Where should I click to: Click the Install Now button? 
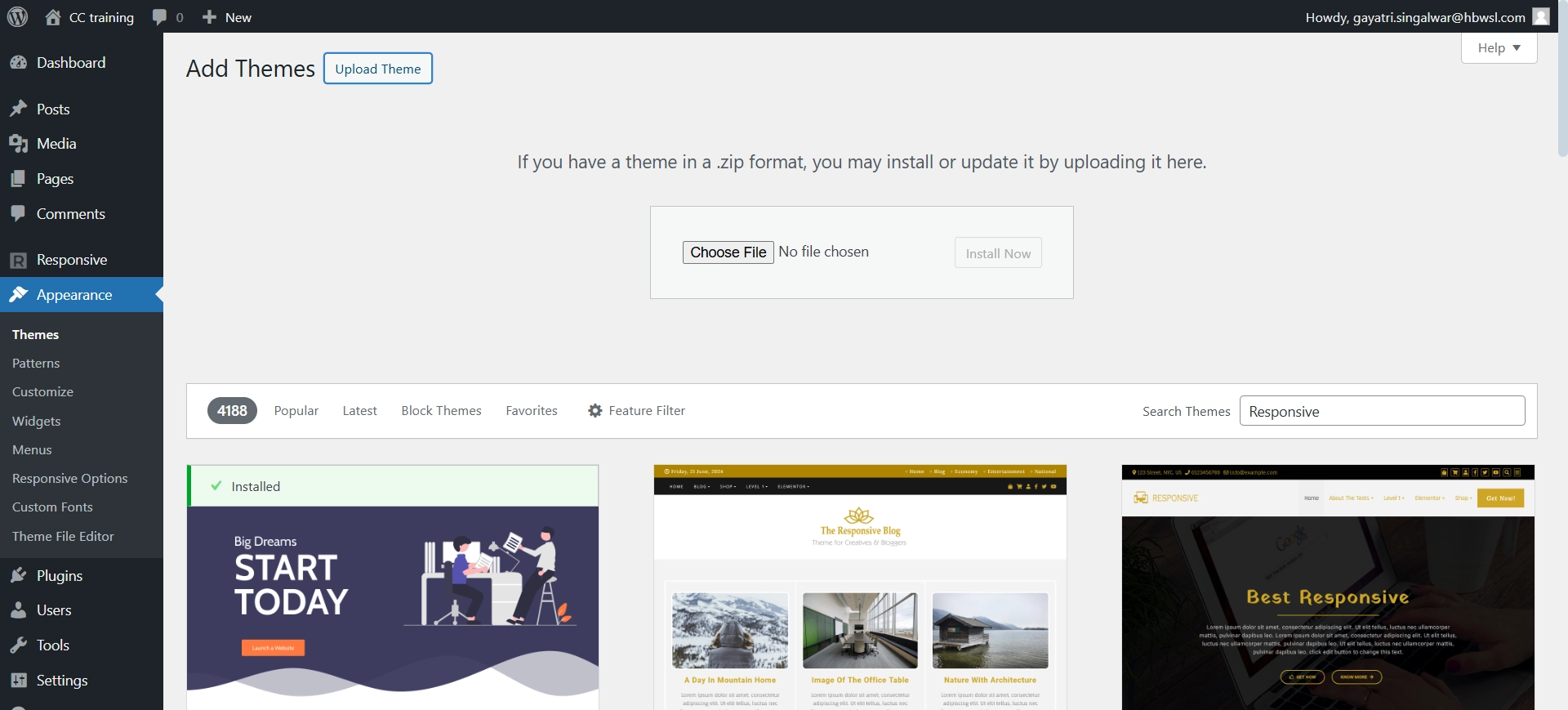click(x=998, y=253)
